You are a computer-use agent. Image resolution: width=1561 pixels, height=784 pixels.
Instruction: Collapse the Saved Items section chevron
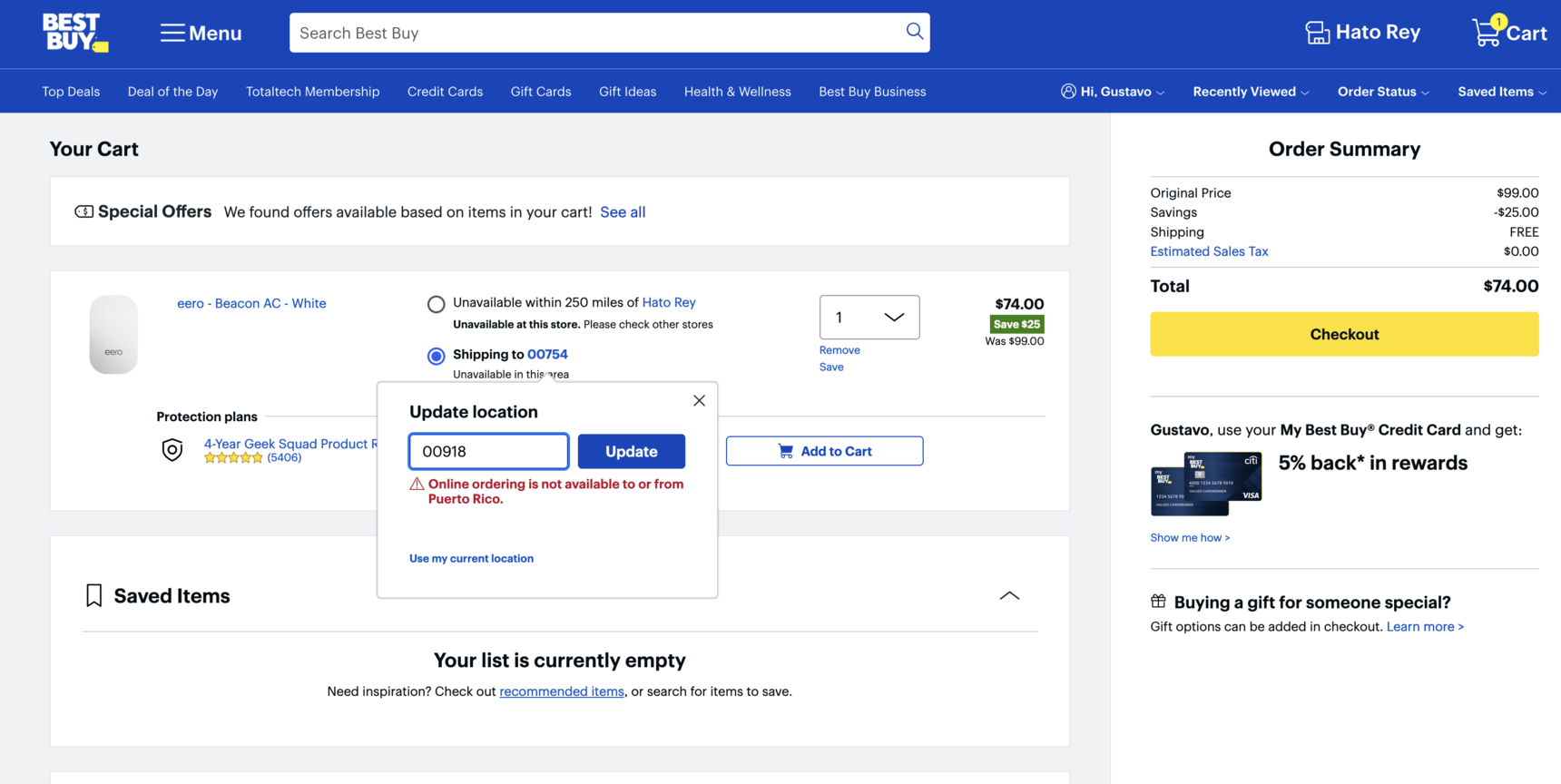(x=1009, y=595)
